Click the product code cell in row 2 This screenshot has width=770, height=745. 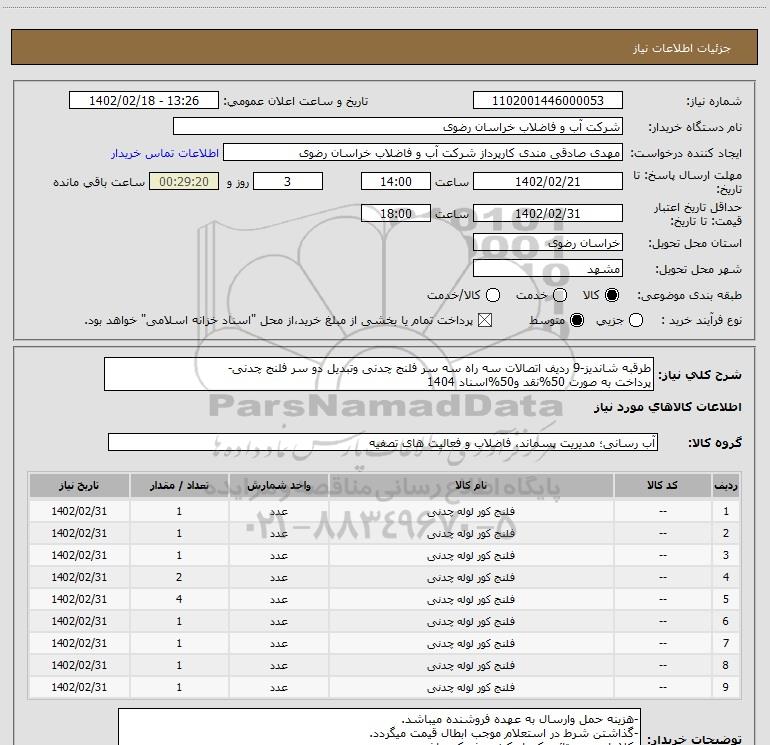tap(662, 533)
